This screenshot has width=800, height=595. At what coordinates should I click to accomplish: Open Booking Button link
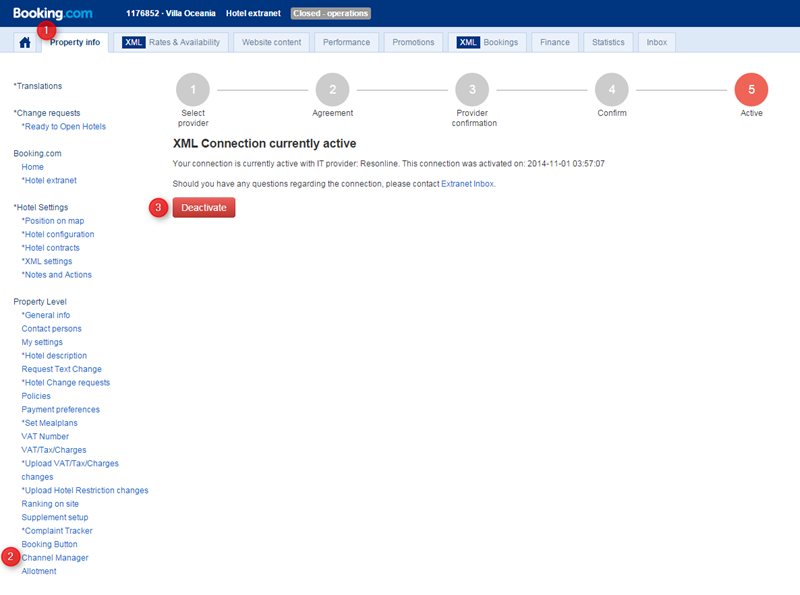coord(49,544)
